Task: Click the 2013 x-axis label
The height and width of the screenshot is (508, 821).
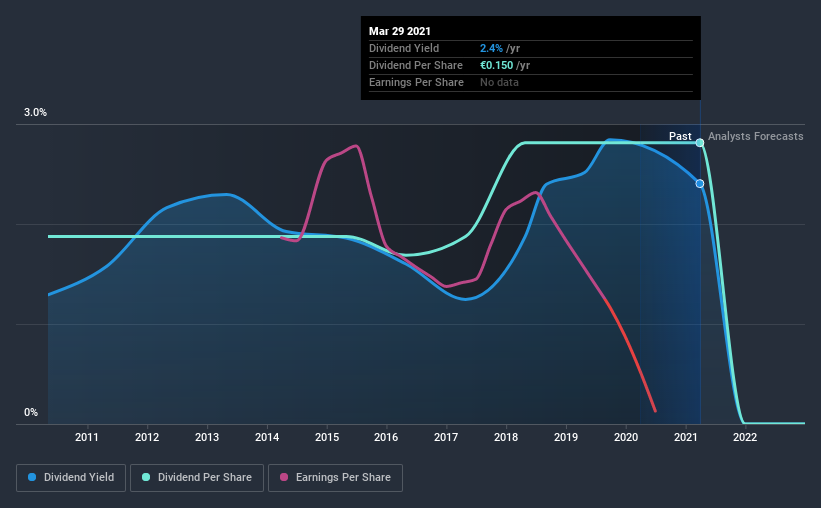Action: (207, 437)
